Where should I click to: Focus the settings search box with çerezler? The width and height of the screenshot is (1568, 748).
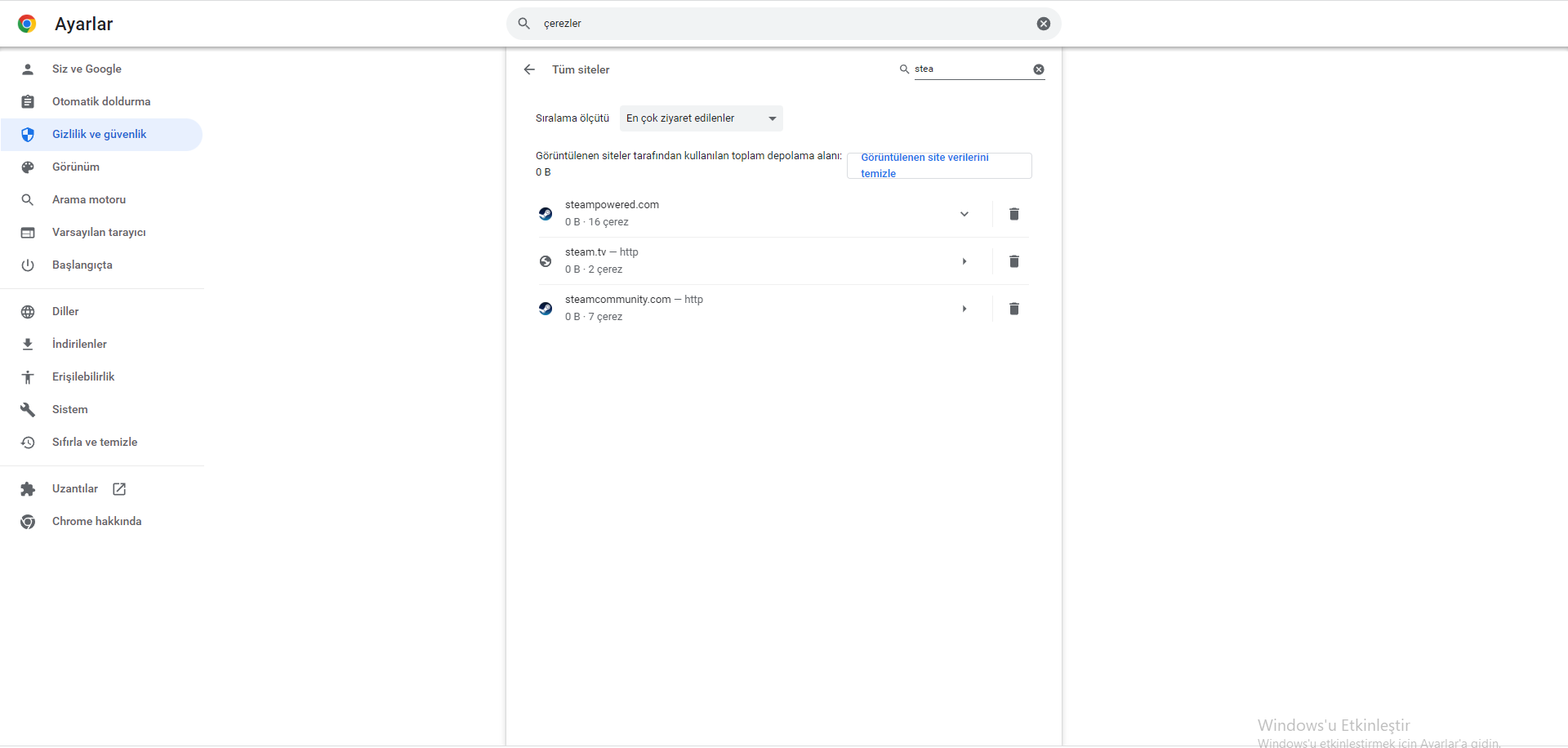tap(783, 24)
